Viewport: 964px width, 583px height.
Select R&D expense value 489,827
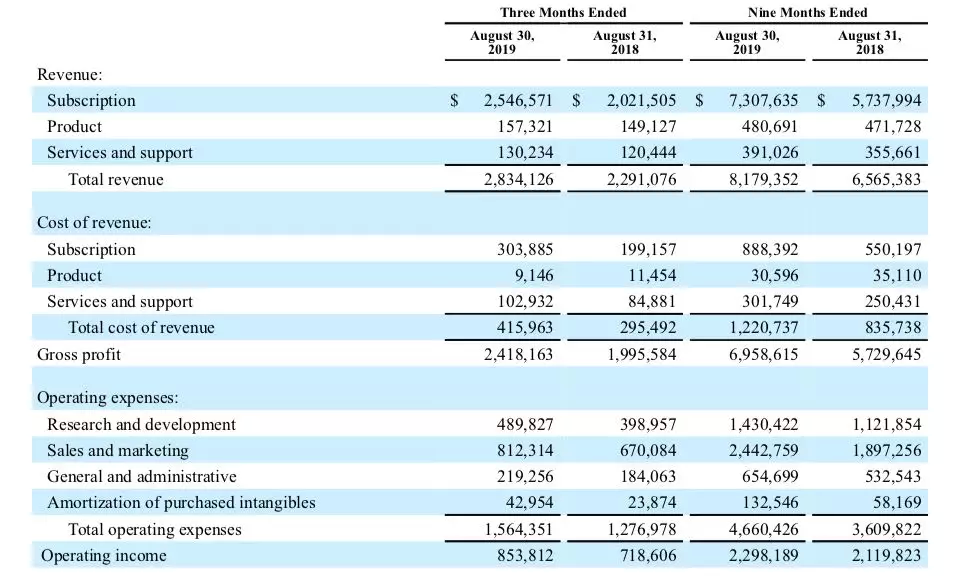click(525, 425)
